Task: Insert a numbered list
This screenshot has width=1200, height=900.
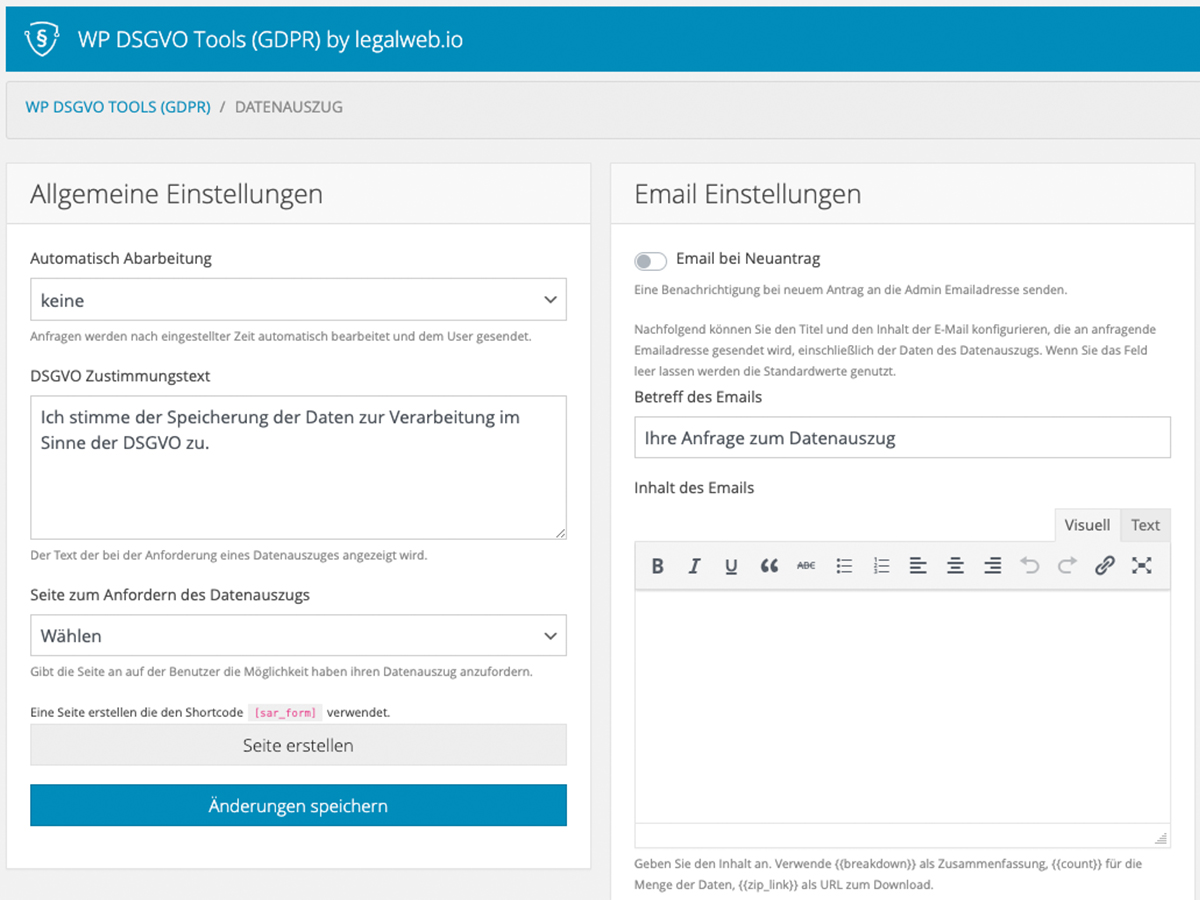Action: point(881,566)
